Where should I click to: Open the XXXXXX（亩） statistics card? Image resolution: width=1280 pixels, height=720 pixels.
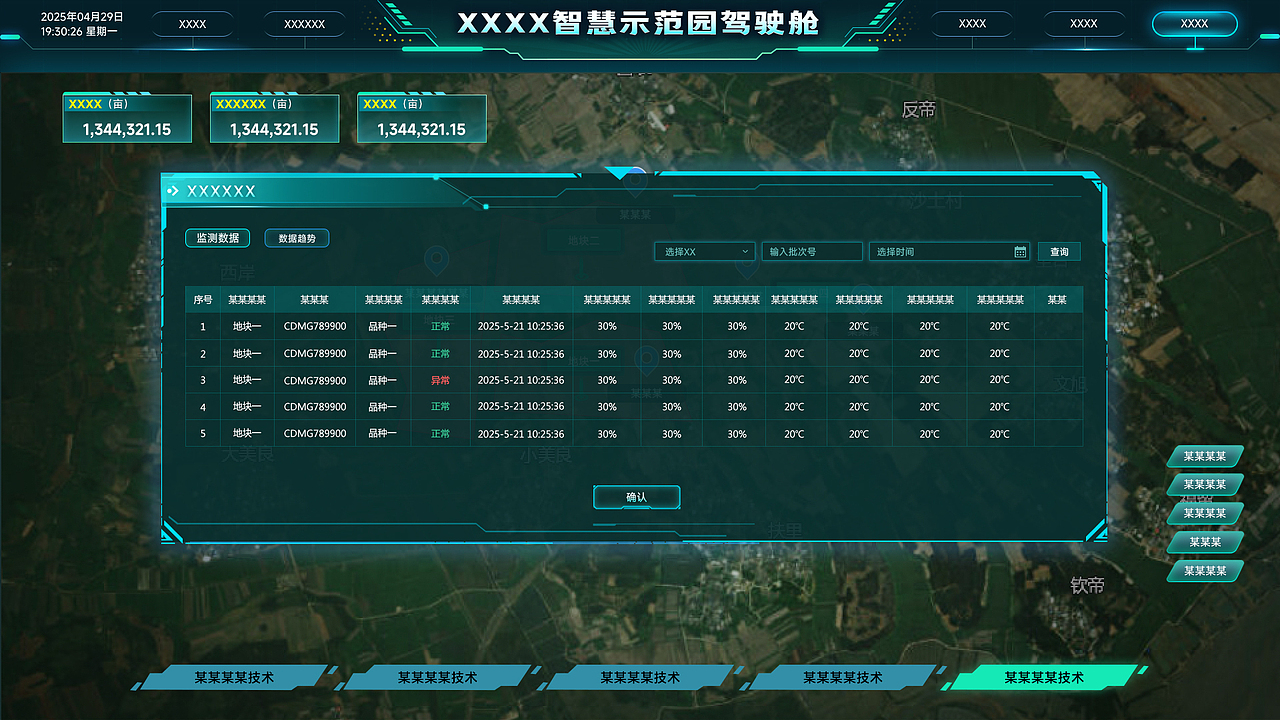[x=274, y=119]
